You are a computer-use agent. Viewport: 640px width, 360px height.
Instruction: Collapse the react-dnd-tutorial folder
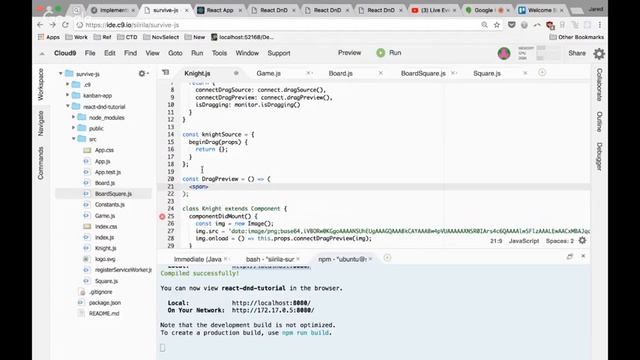click(x=67, y=106)
